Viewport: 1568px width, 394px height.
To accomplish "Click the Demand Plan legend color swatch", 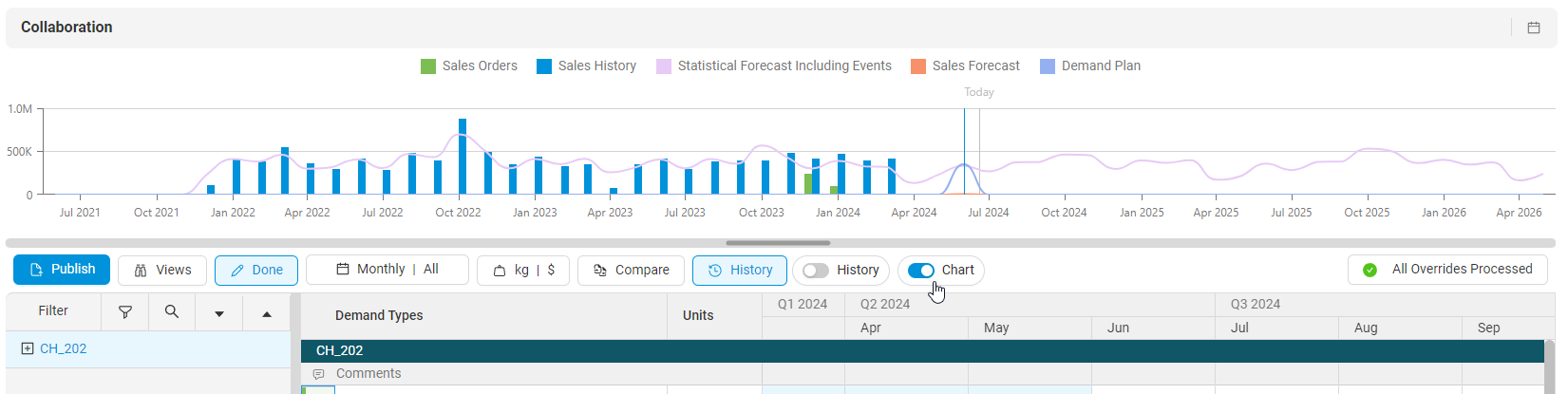I will click(x=1048, y=66).
